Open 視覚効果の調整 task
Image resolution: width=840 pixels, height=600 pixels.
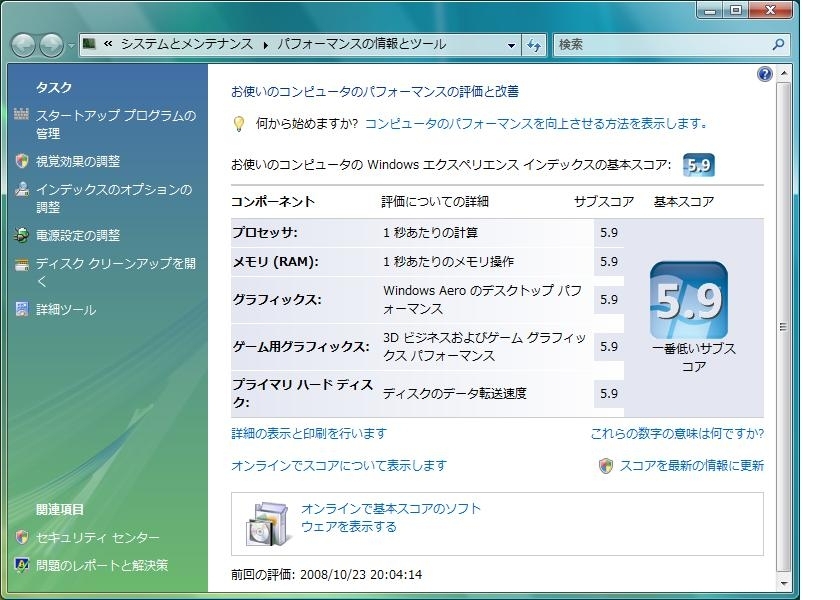point(78,161)
